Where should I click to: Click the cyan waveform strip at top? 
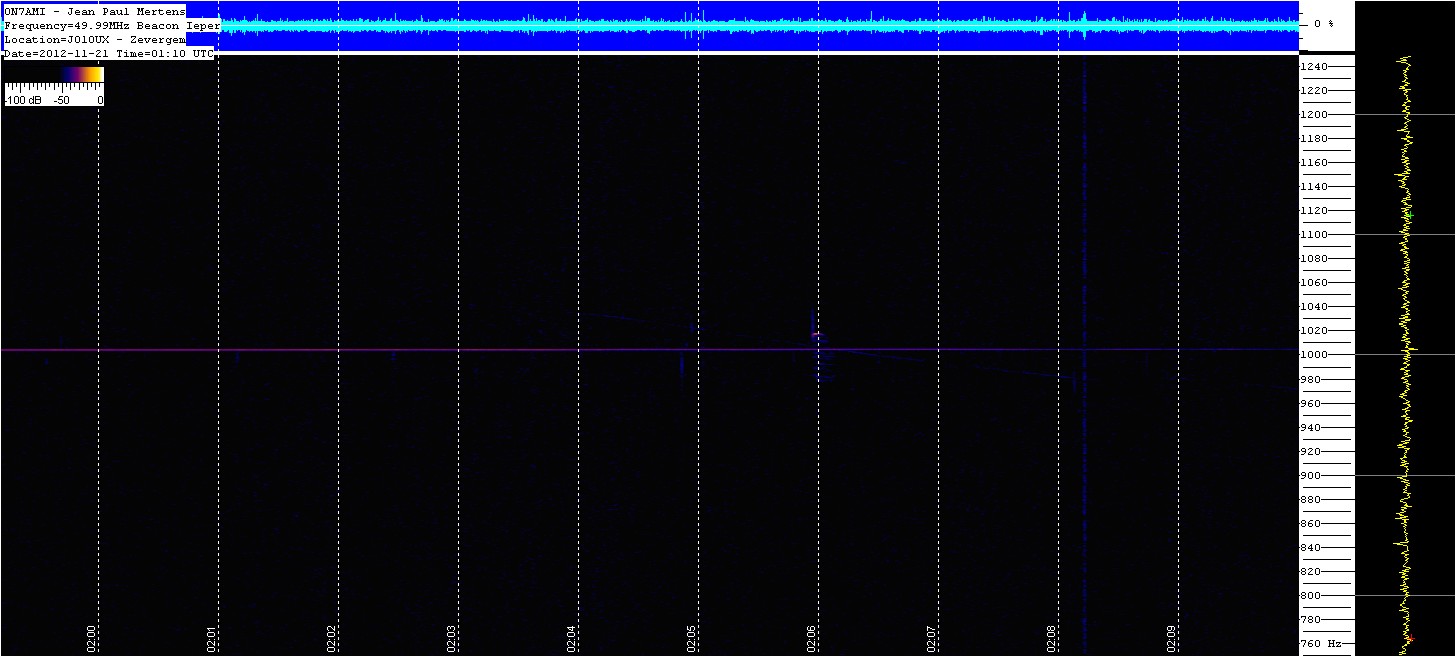pyautogui.click(x=760, y=26)
